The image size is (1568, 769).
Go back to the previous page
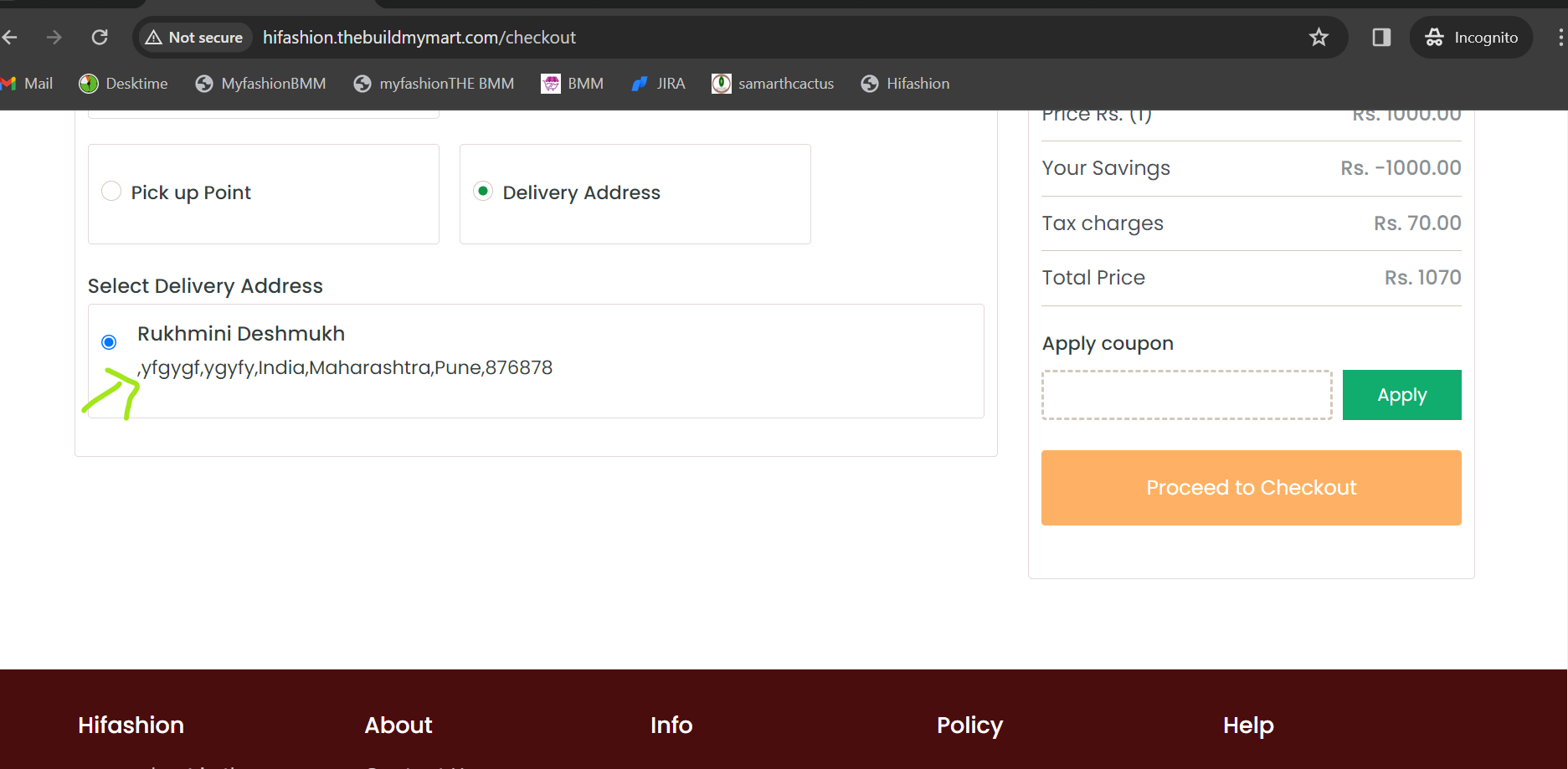[x=10, y=38]
